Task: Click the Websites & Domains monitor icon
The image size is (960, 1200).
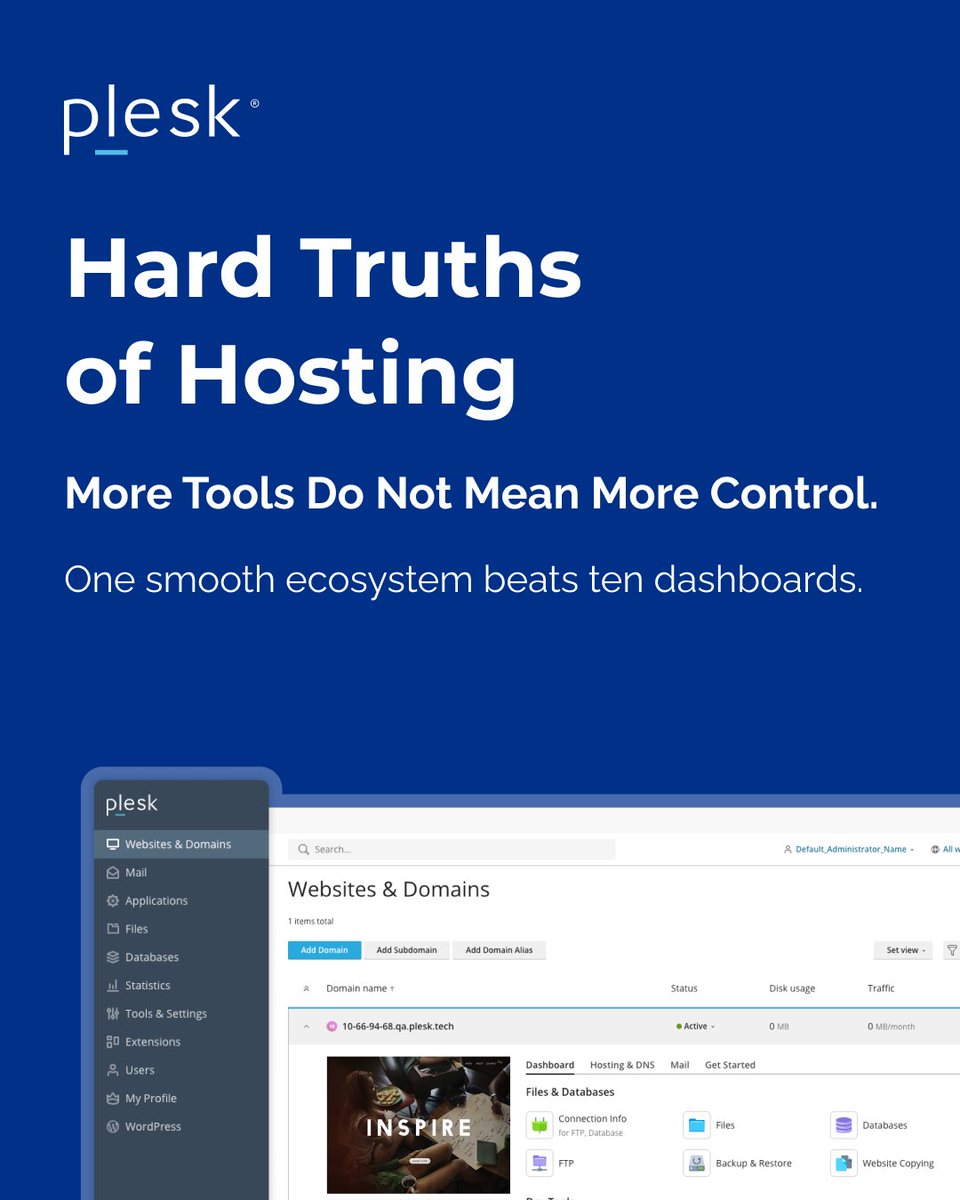Action: pyautogui.click(x=113, y=844)
